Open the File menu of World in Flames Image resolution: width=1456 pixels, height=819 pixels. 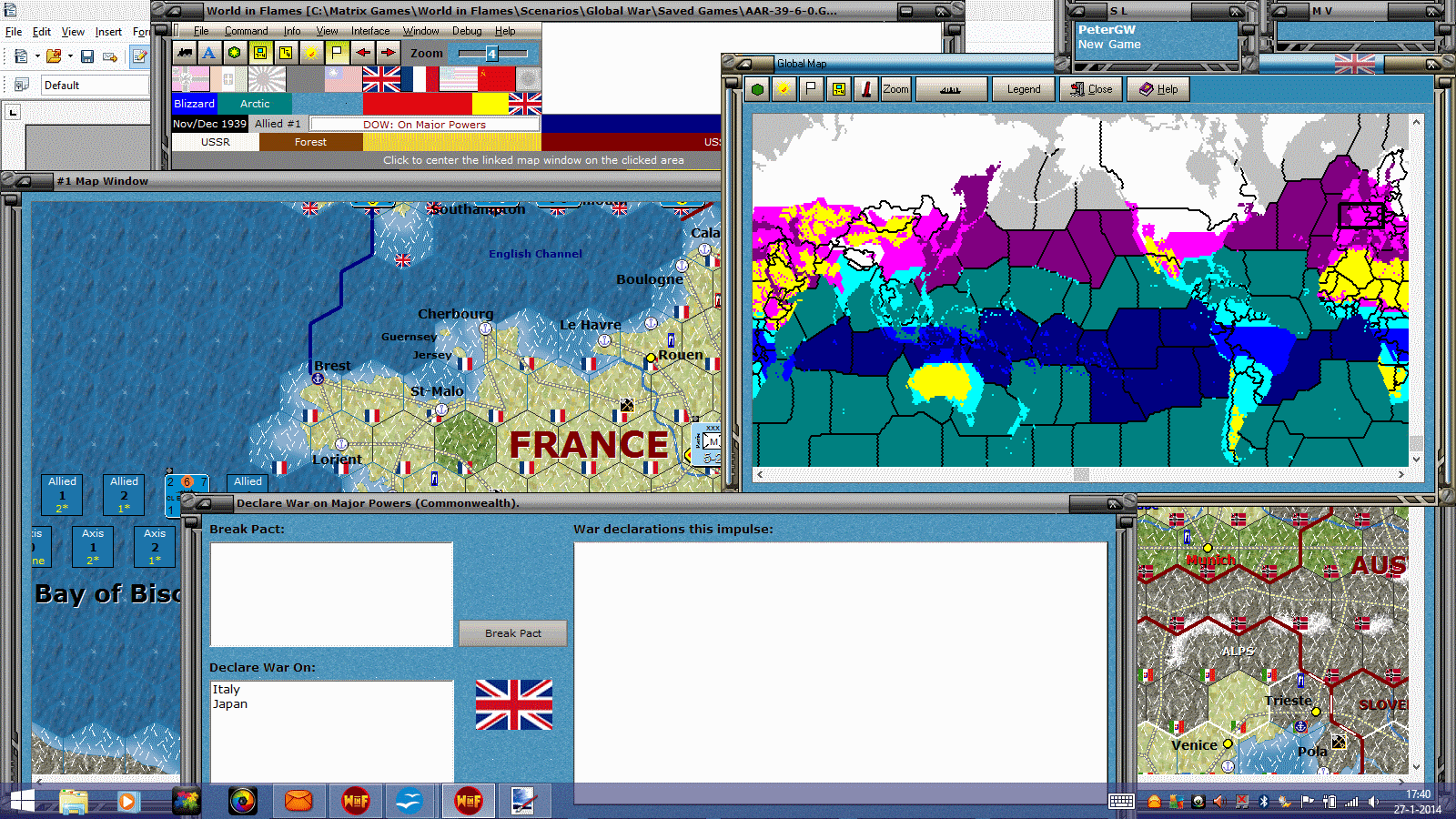(x=201, y=31)
